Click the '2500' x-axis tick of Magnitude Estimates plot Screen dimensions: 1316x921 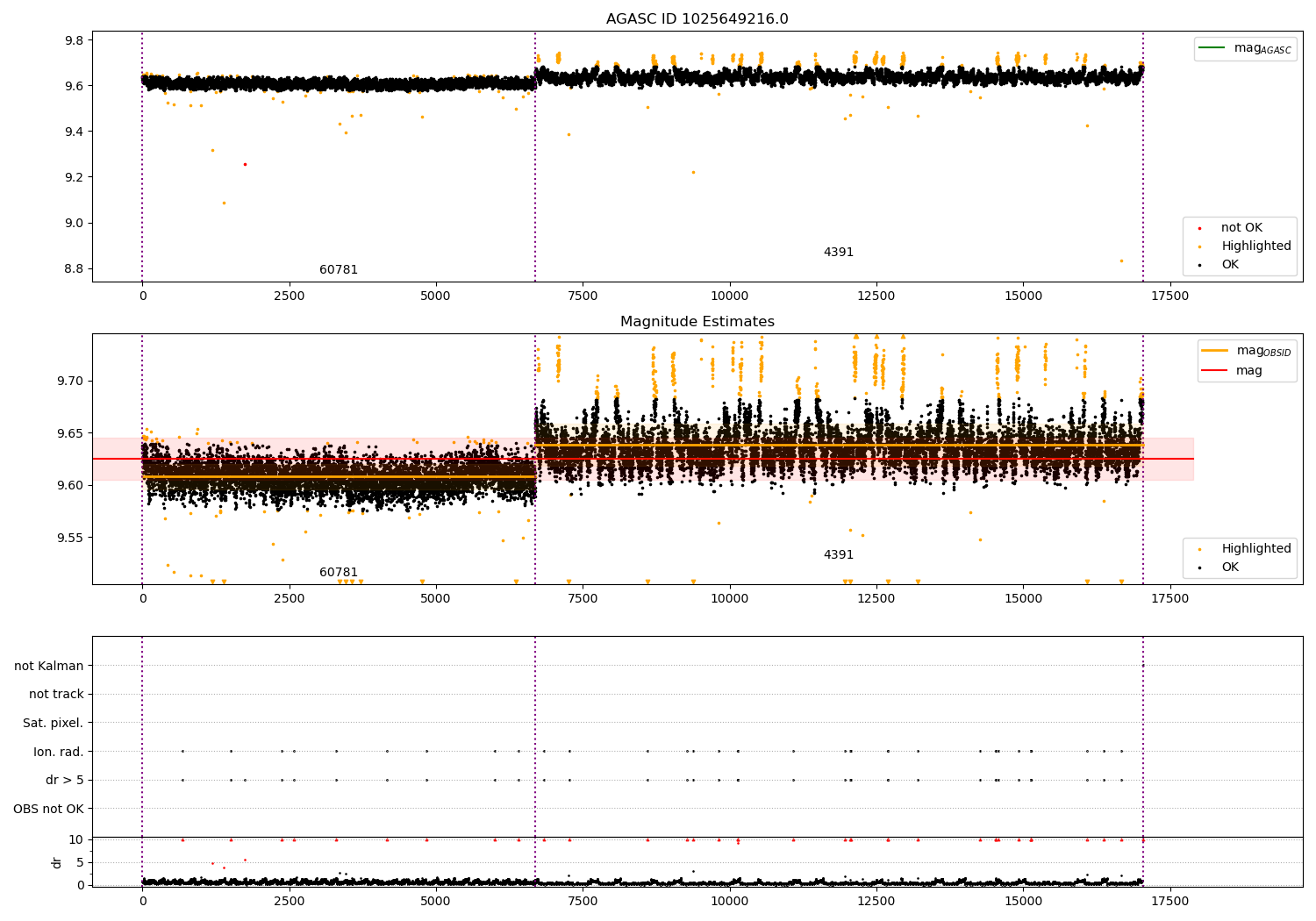pyautogui.click(x=289, y=599)
